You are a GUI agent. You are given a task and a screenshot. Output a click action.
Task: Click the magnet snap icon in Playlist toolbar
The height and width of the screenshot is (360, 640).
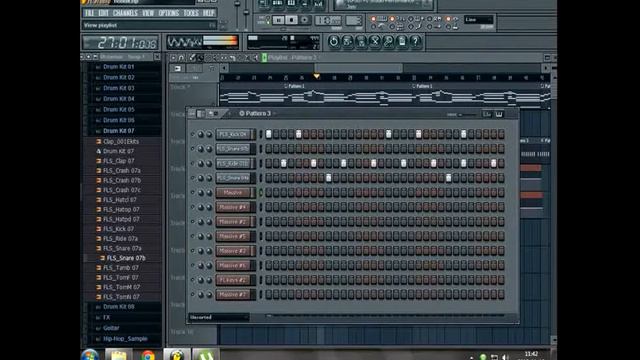pyautogui.click(x=181, y=58)
